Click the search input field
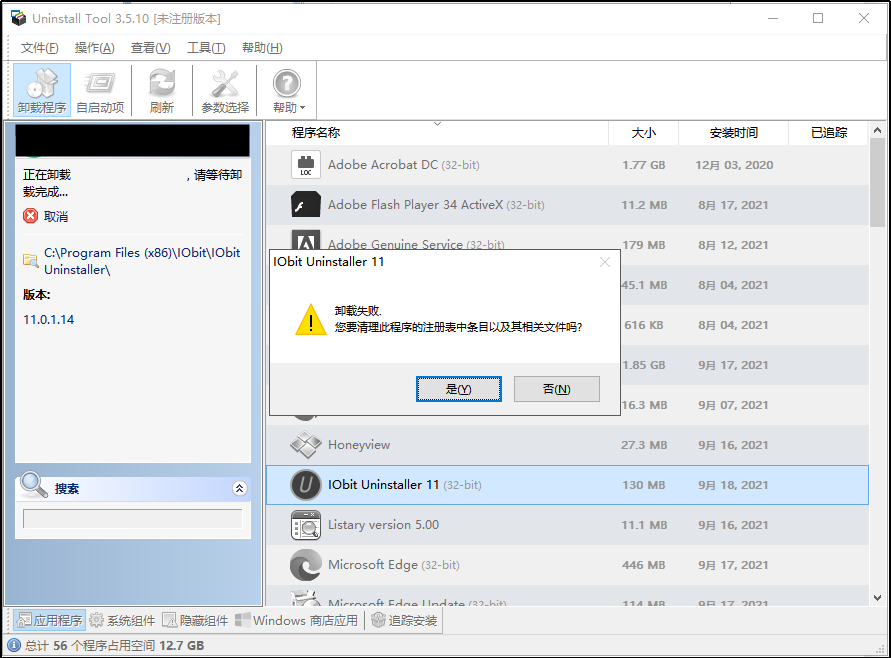Screen dimensions: 891x658 point(132,518)
